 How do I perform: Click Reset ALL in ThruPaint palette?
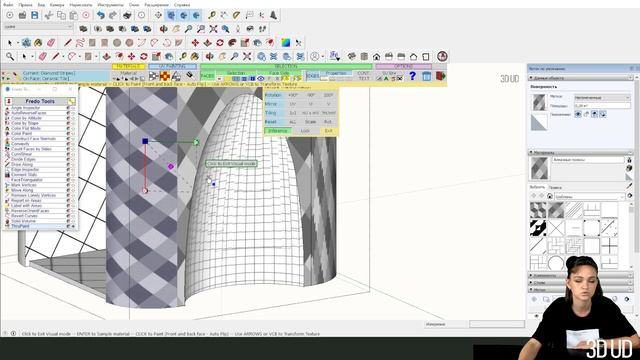[293, 122]
